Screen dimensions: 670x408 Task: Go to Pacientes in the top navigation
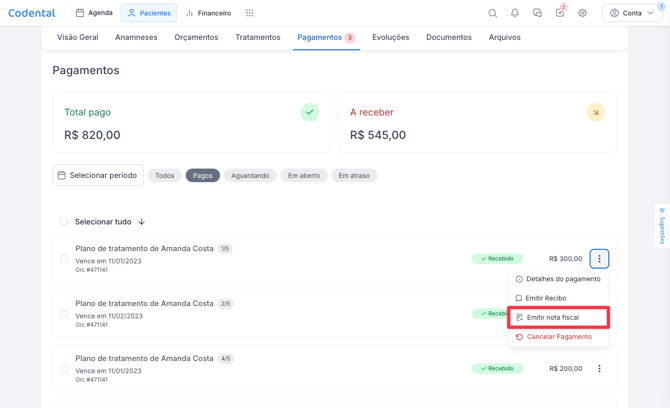coord(149,13)
